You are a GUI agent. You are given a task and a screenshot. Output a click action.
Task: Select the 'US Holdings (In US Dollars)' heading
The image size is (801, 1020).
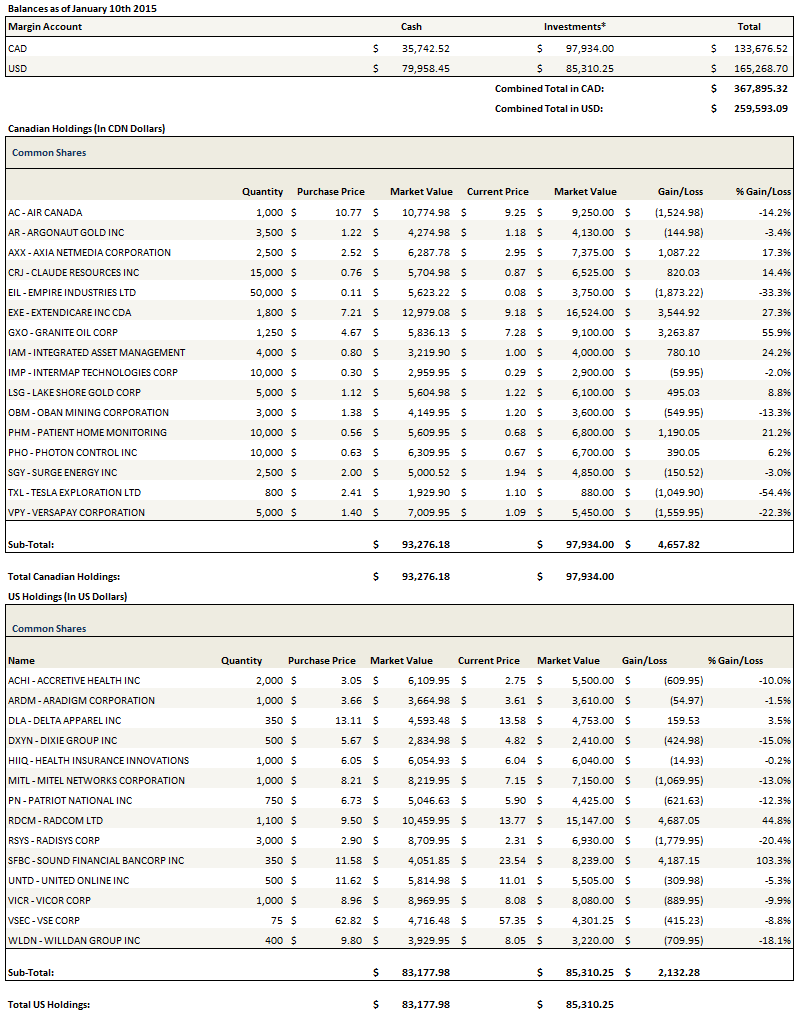tap(67, 597)
